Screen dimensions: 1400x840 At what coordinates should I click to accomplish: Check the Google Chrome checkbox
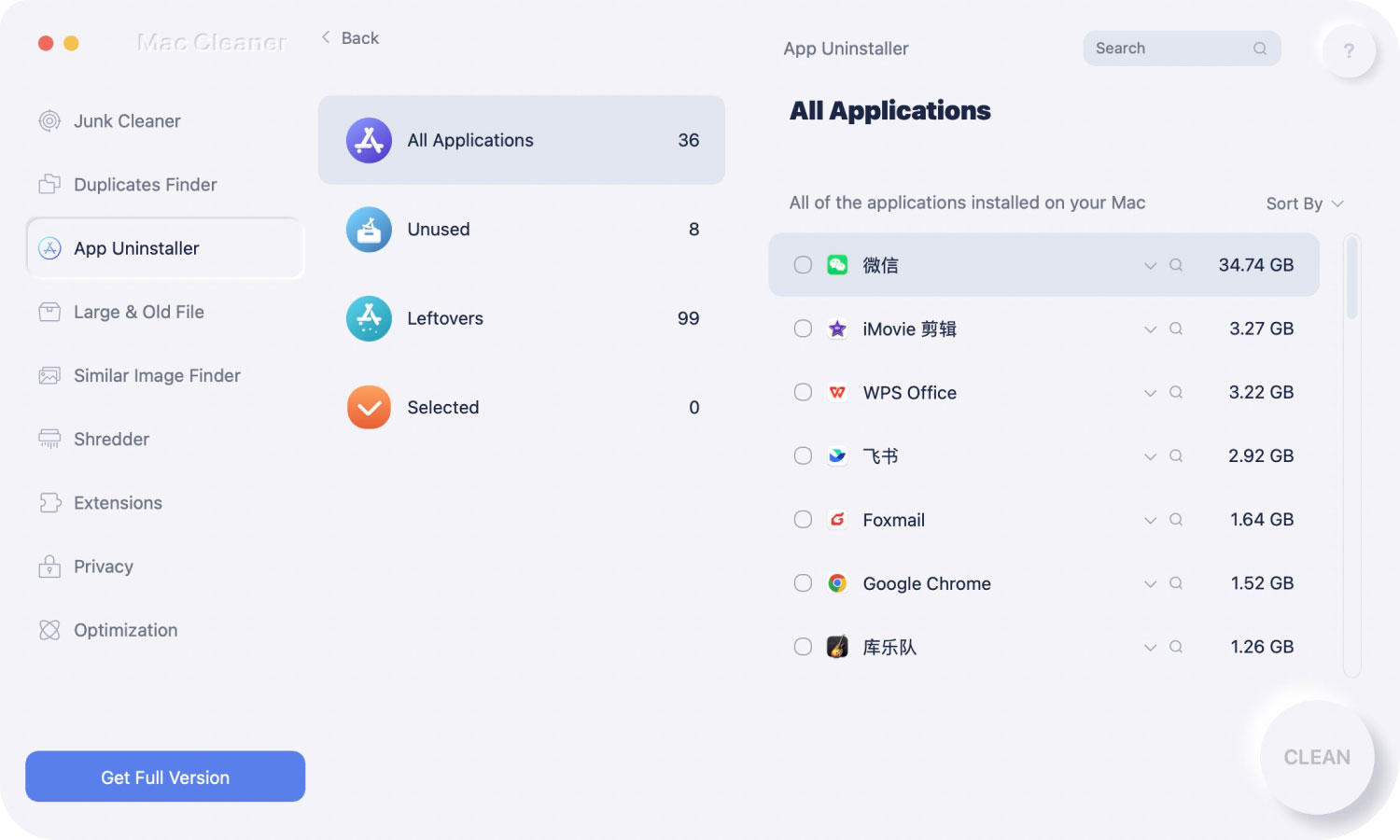click(x=803, y=583)
